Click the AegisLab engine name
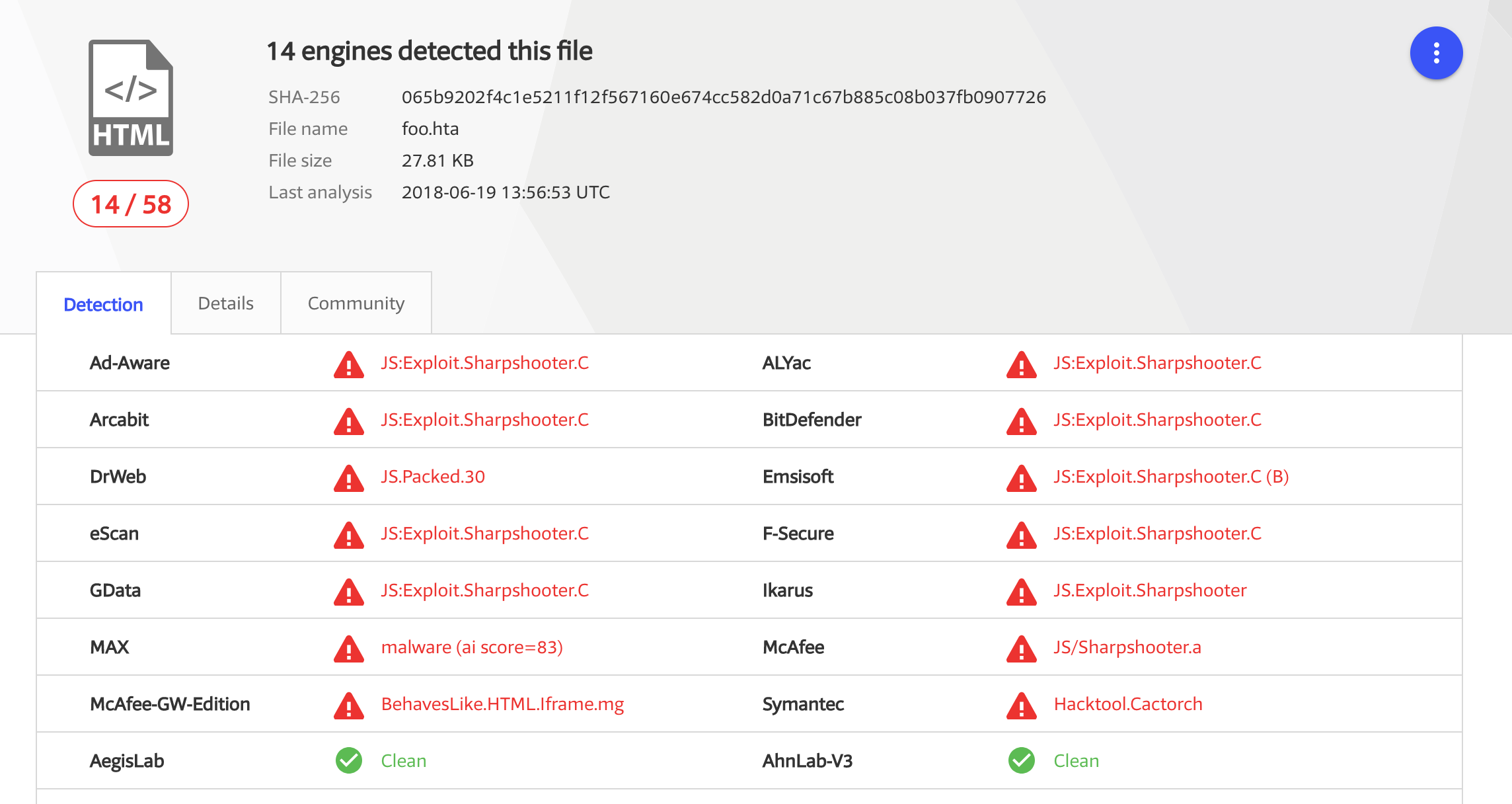Screen dimensions: 1512x804 (x=127, y=761)
